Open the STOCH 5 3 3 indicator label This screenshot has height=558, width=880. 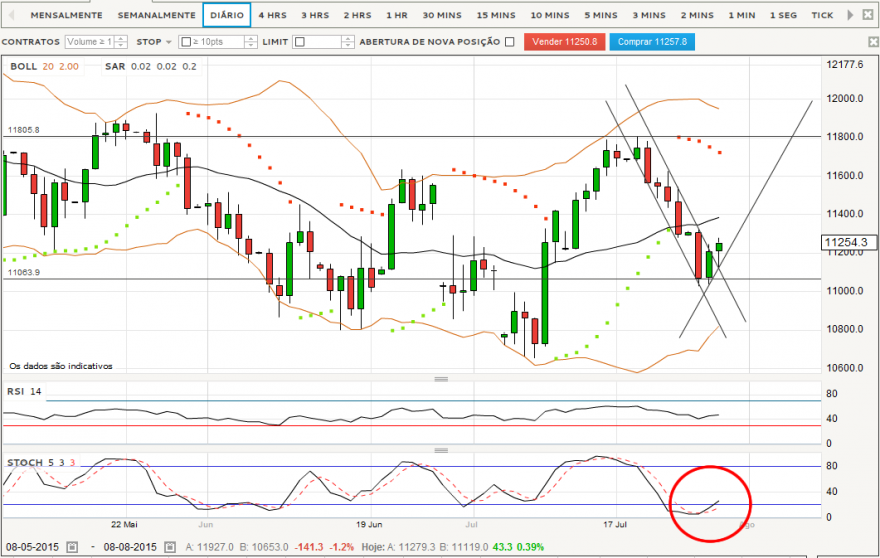point(41,463)
